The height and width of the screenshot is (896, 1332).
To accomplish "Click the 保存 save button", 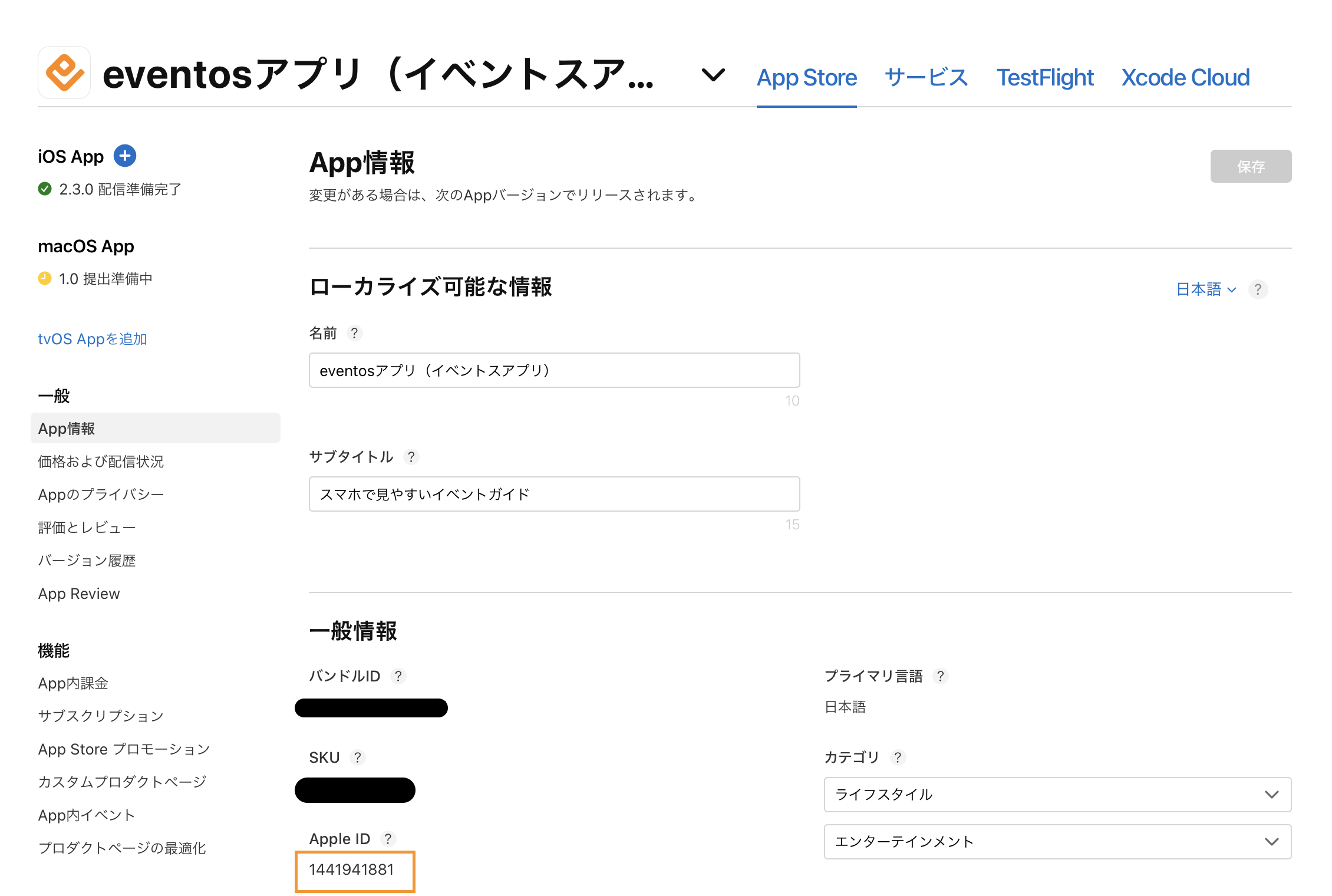I will (1251, 166).
